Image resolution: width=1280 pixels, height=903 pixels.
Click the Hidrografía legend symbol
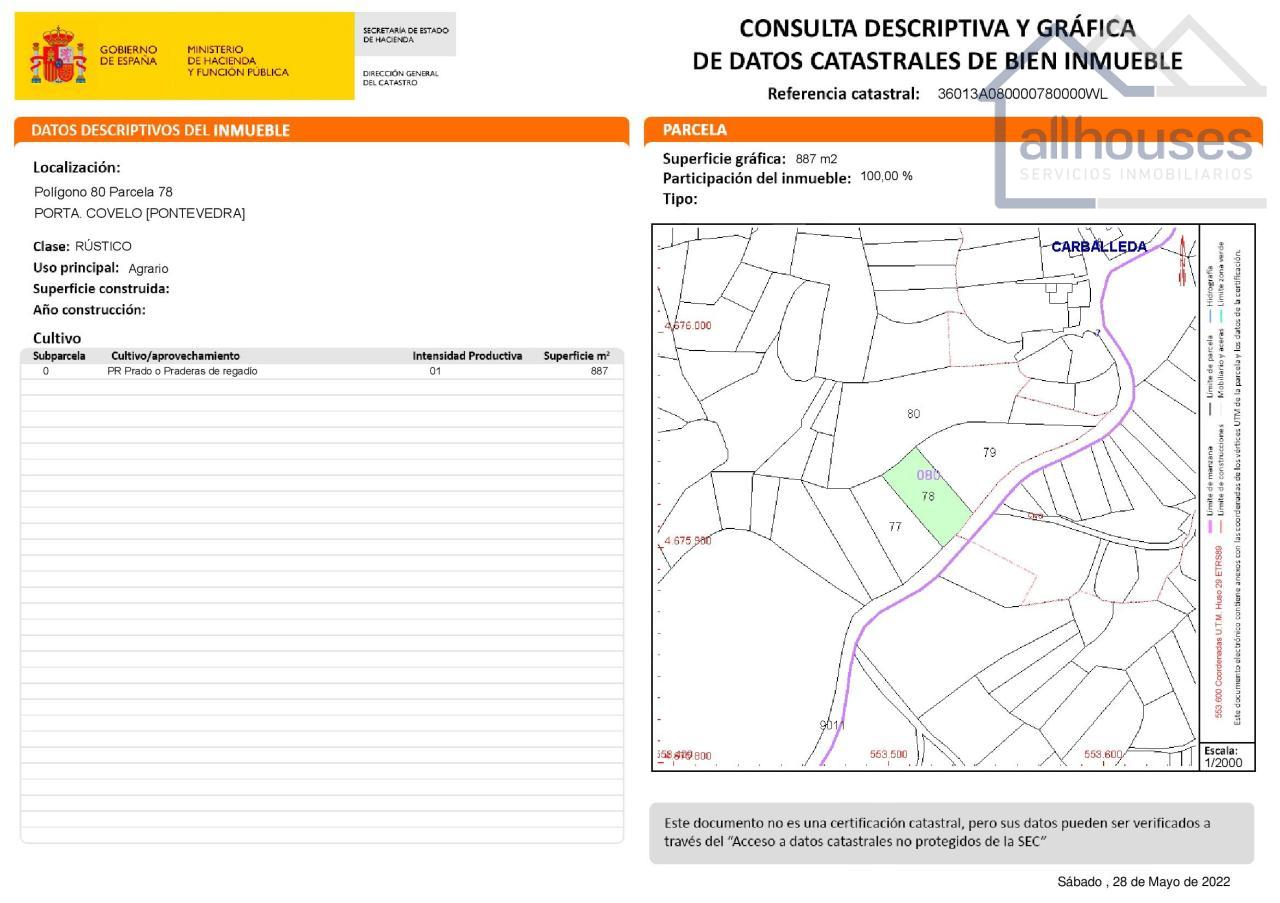pos(1212,314)
